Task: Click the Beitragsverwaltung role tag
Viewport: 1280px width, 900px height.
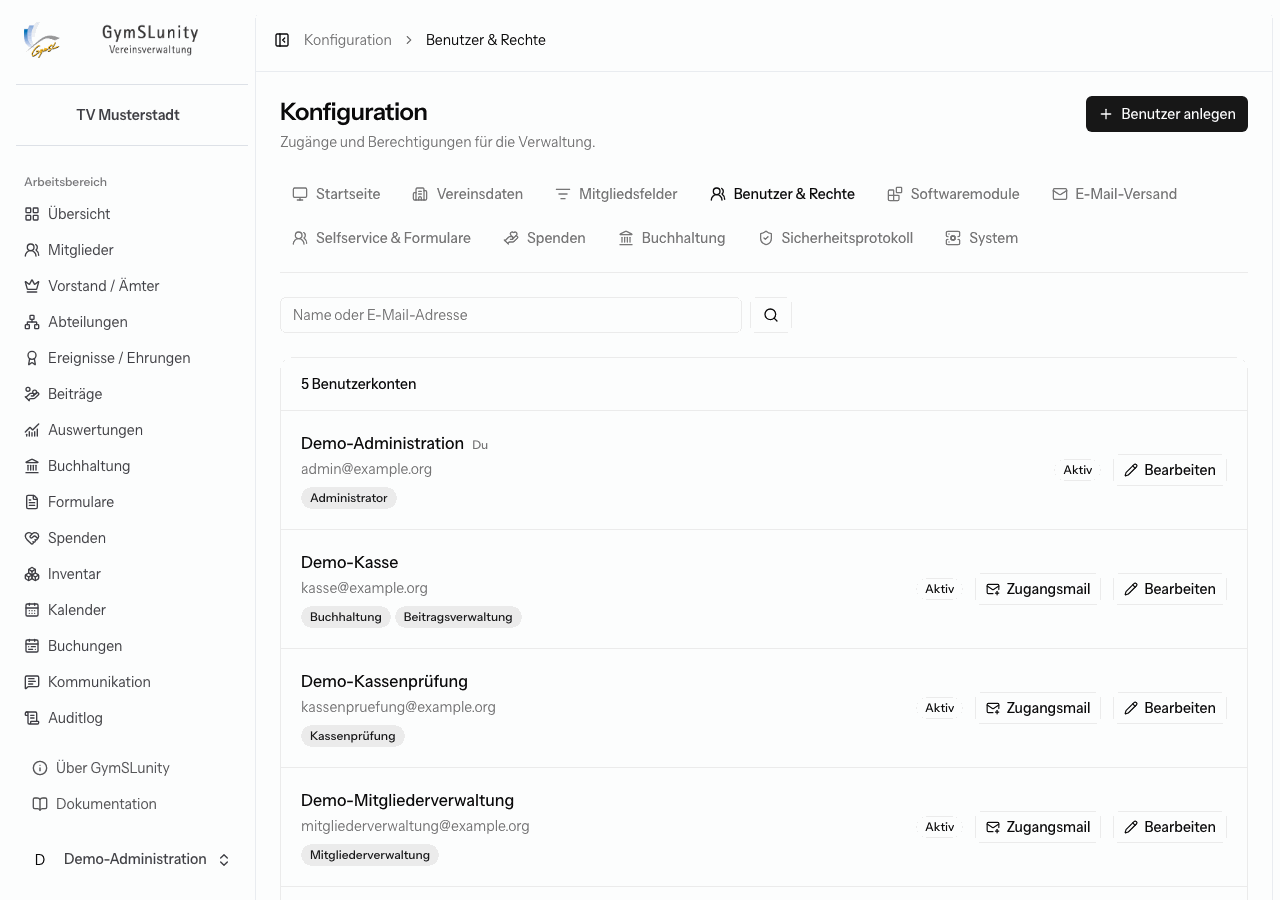Action: coord(458,617)
